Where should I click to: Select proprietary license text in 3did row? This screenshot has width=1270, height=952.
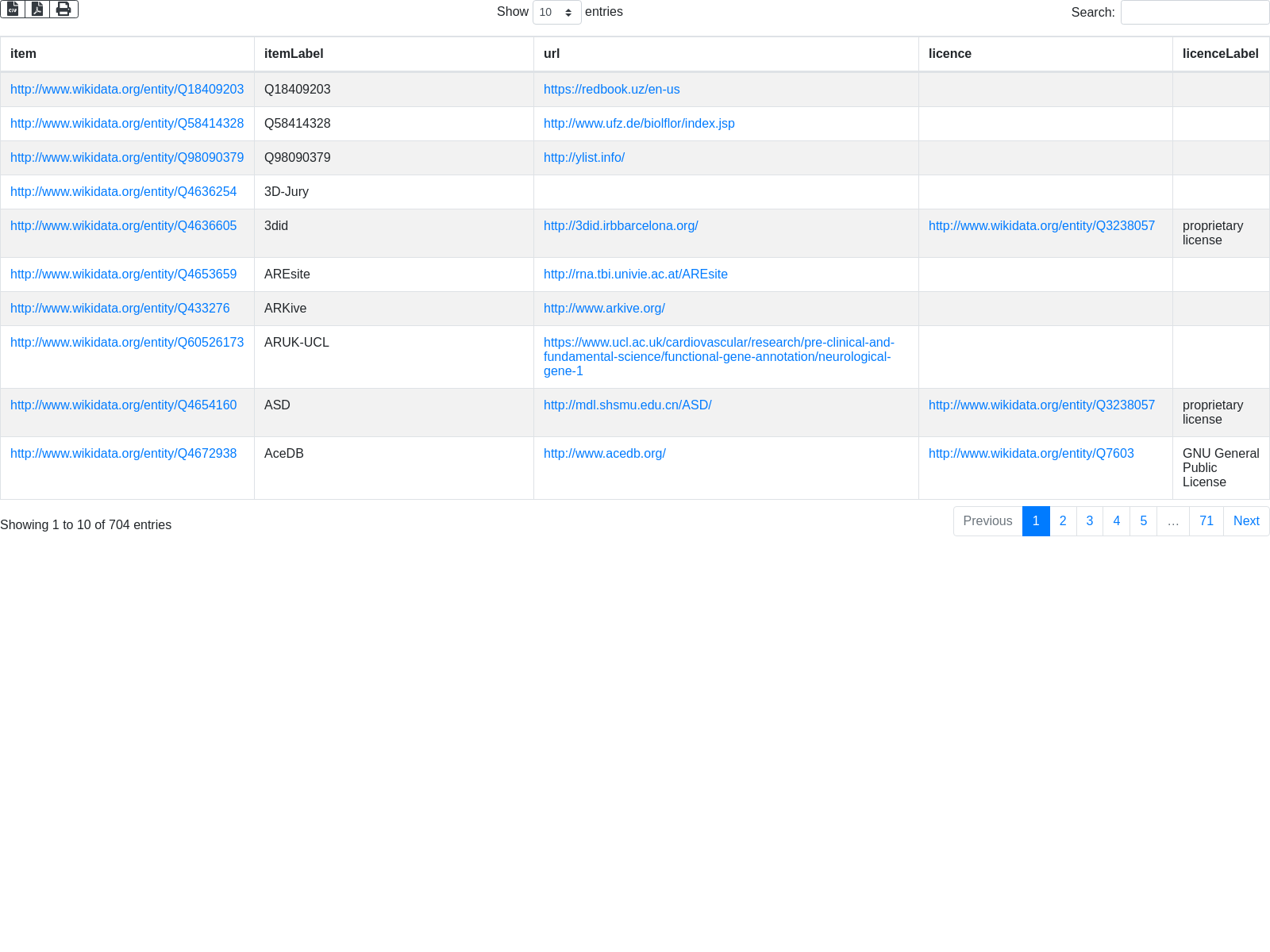coord(1213,233)
